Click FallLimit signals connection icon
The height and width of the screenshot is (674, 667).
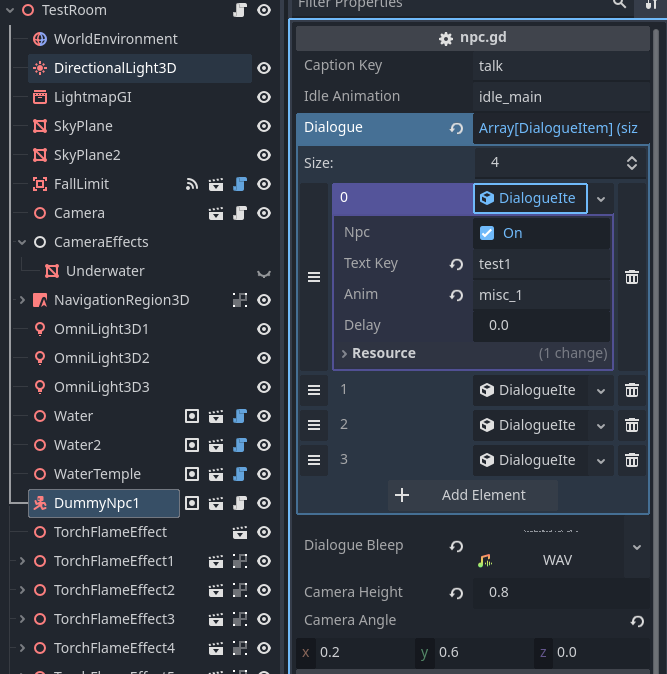point(192,184)
